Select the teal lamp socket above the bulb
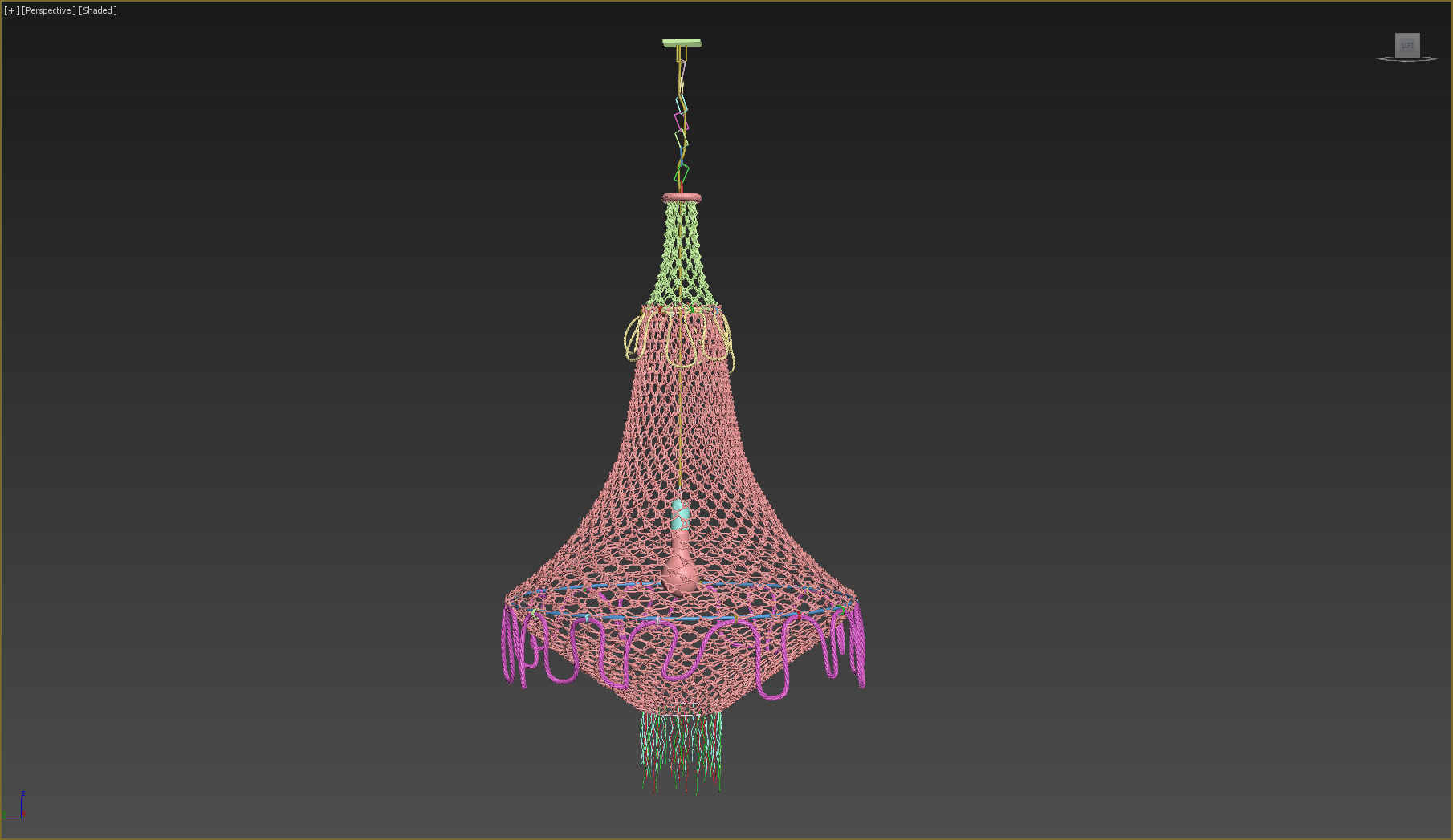This screenshot has height=840, width=1453. (680, 514)
